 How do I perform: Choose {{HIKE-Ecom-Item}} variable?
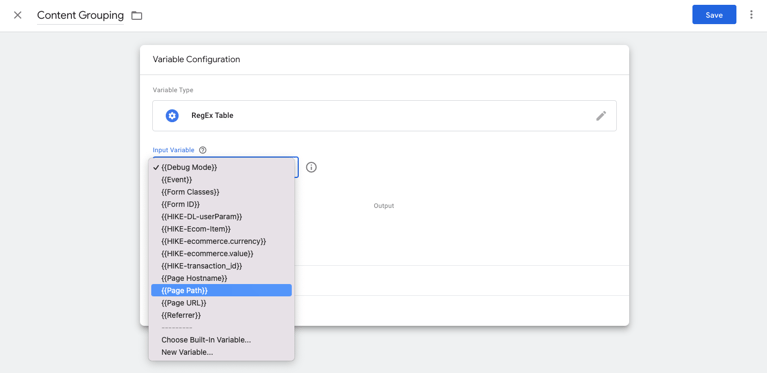coord(222,229)
